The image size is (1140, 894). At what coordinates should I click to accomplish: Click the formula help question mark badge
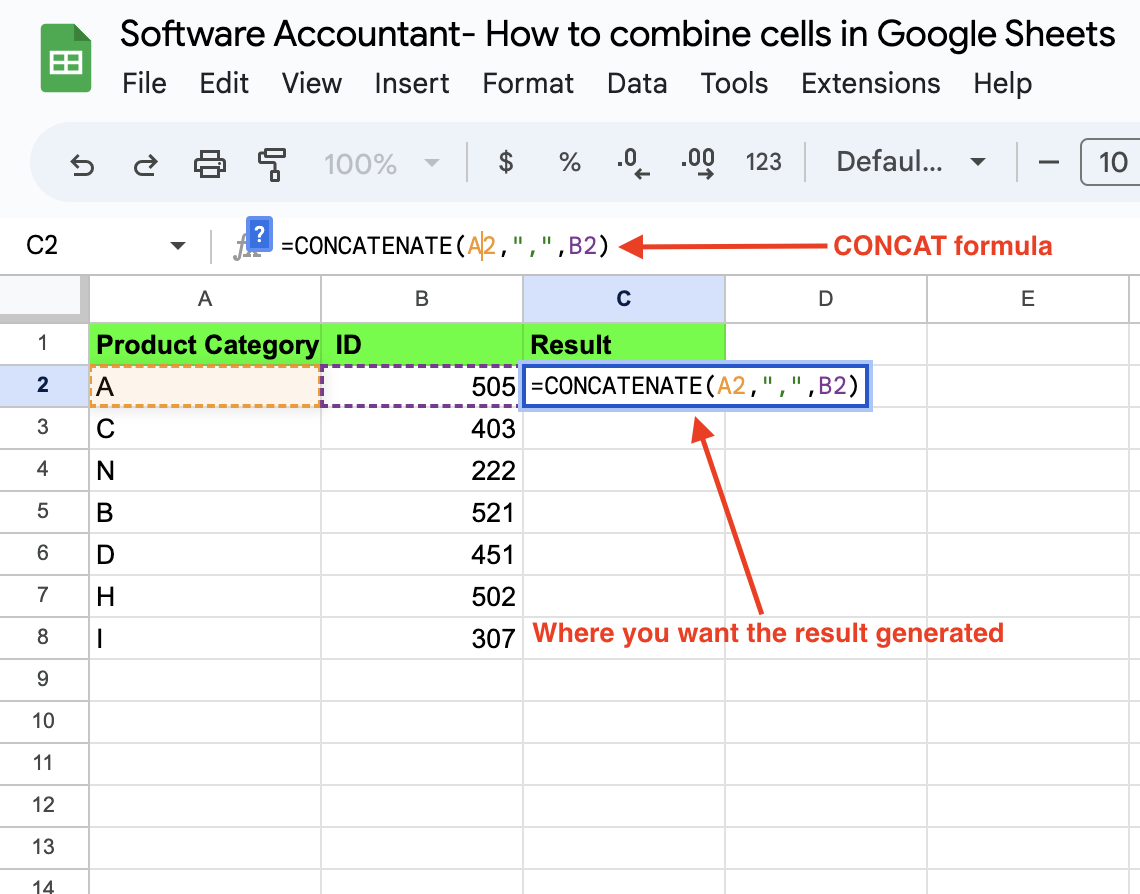260,234
